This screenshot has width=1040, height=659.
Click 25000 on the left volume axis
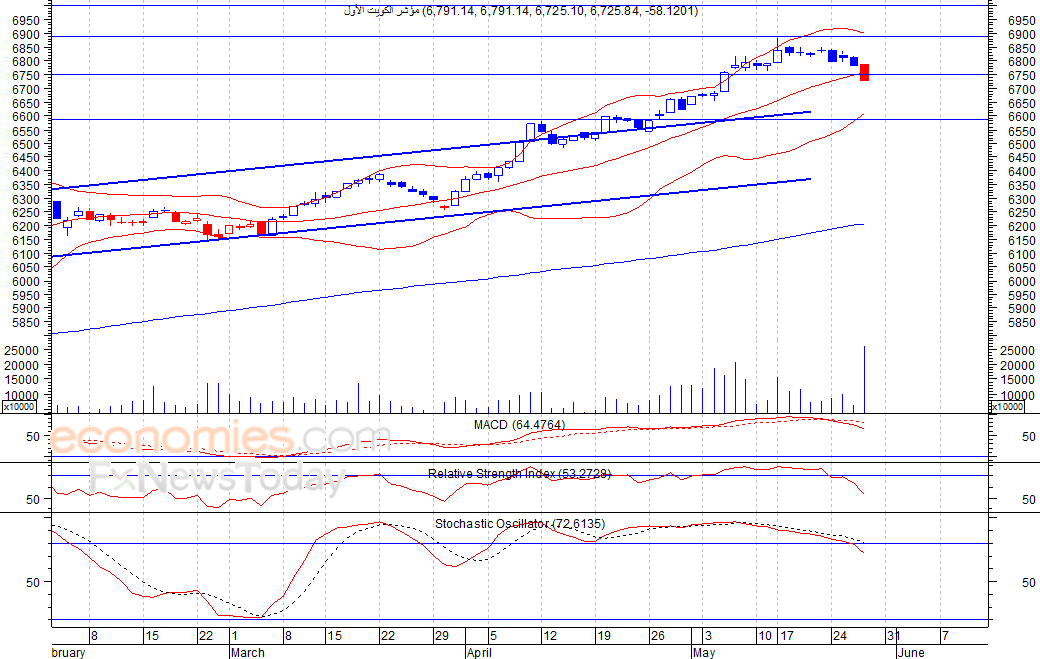(x=22, y=350)
